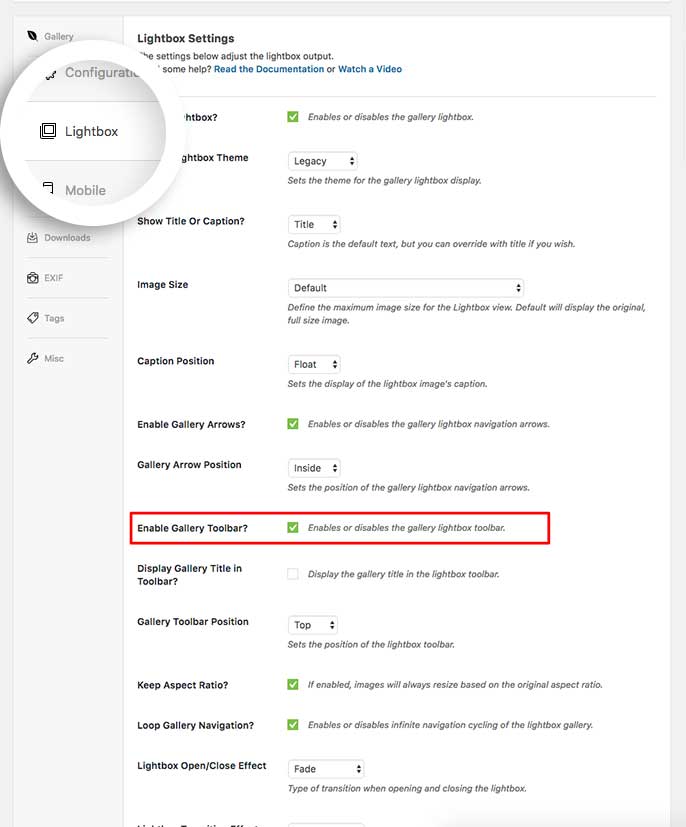Click the Downloads icon in sidebar
Viewport: 686px width, 827px height.
(33, 238)
